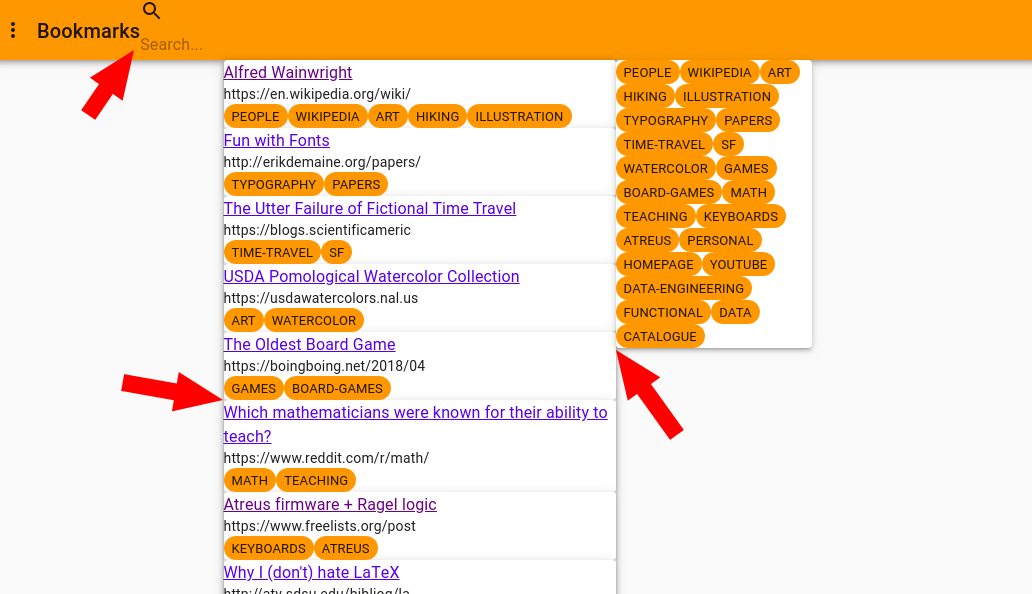Select ART tag under Alfred Wainwright

[x=388, y=116]
